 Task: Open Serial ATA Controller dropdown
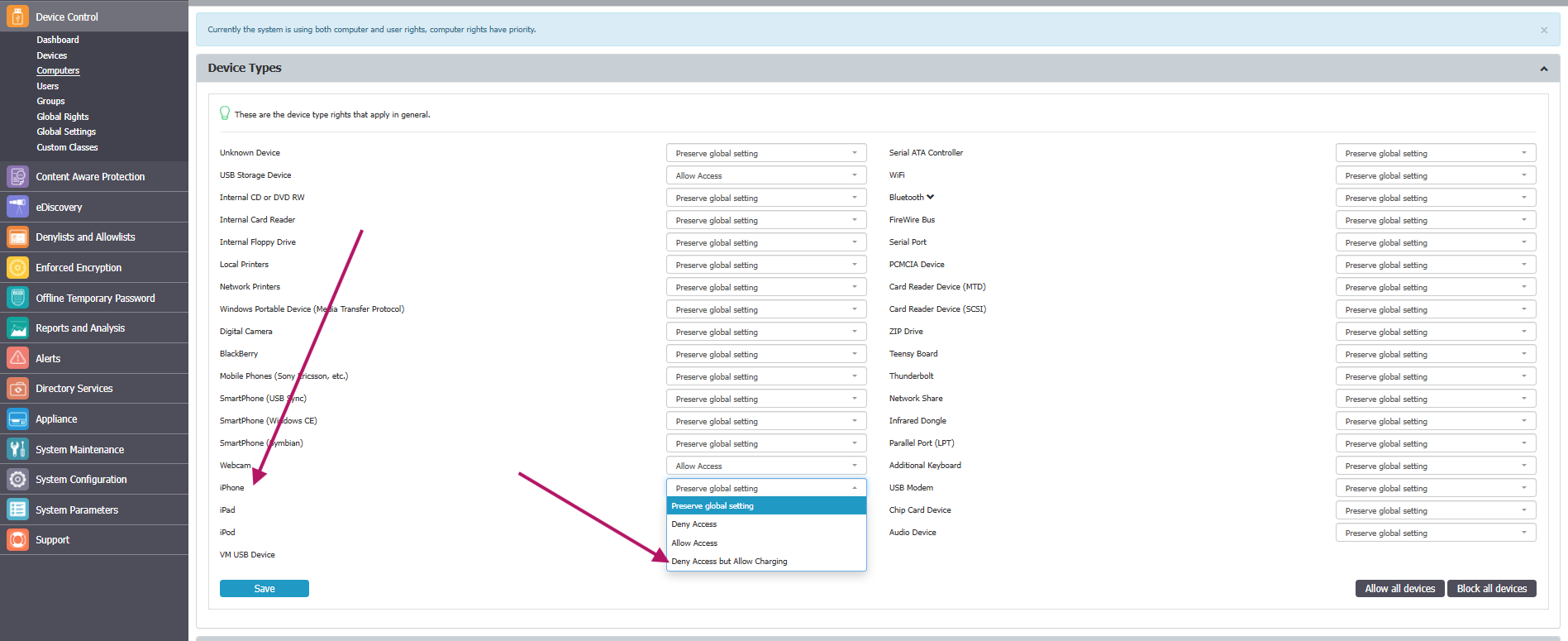pyautogui.click(x=1436, y=153)
